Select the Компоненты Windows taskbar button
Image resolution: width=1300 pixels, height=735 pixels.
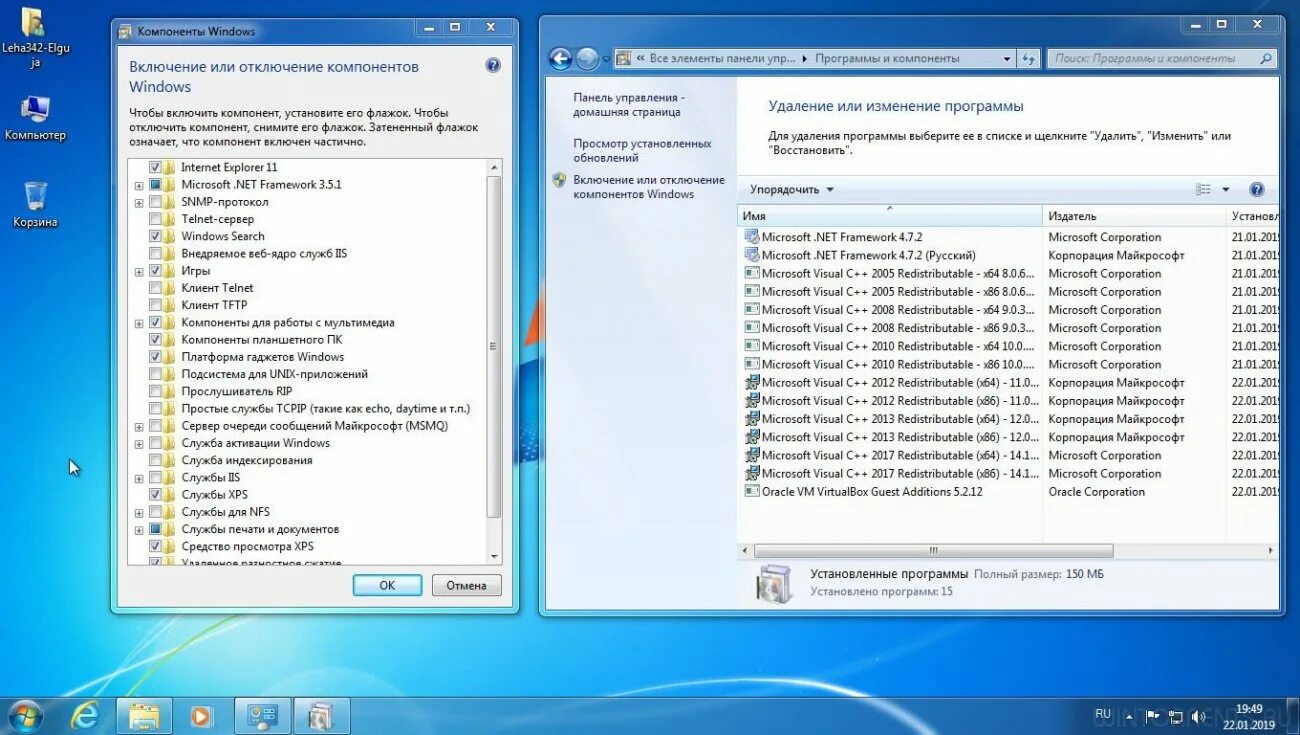point(322,716)
